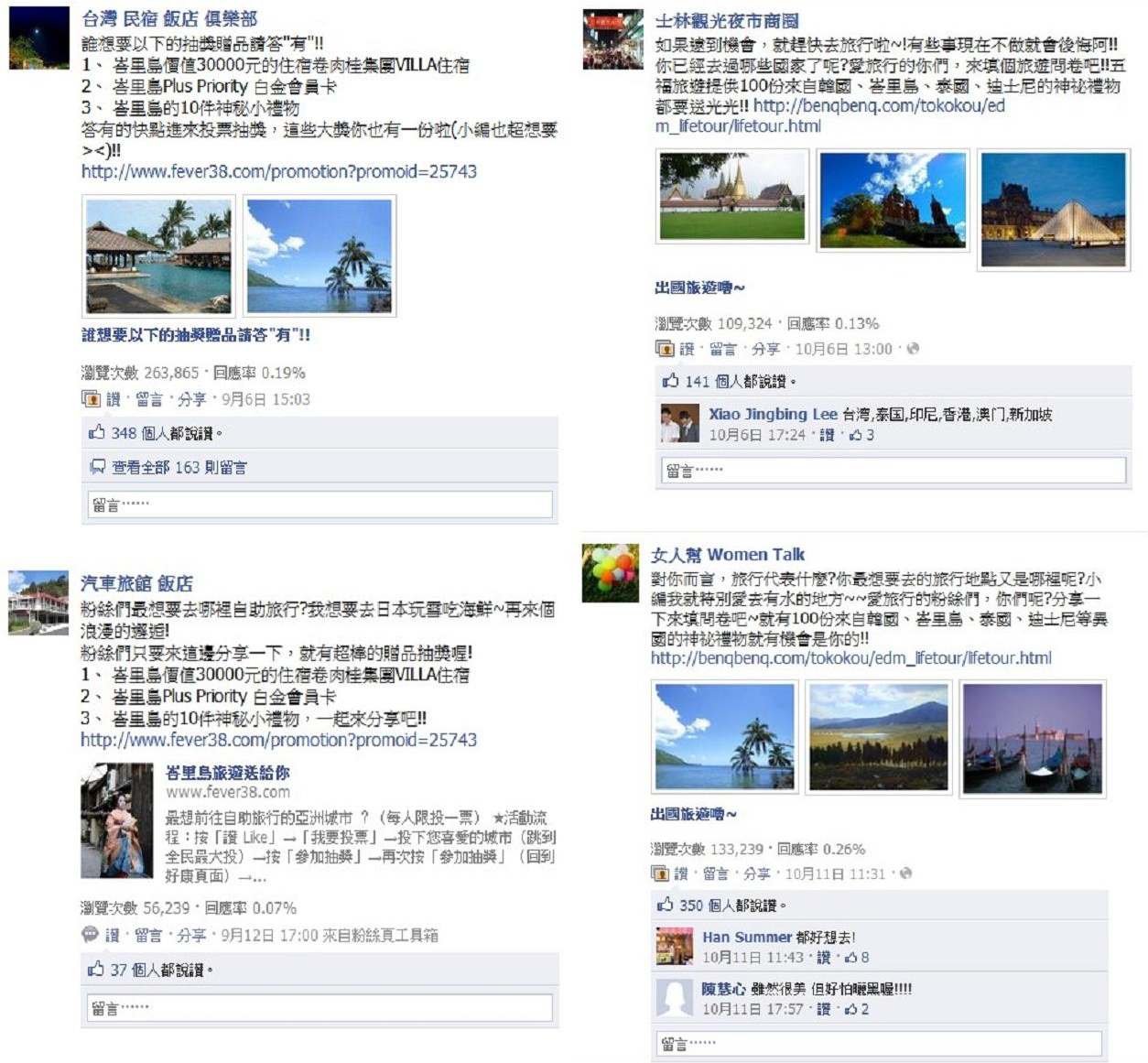Open the pyramid museum photo thumbnail
Viewport: 1148px width, 1063px height.
pyautogui.click(x=1054, y=210)
